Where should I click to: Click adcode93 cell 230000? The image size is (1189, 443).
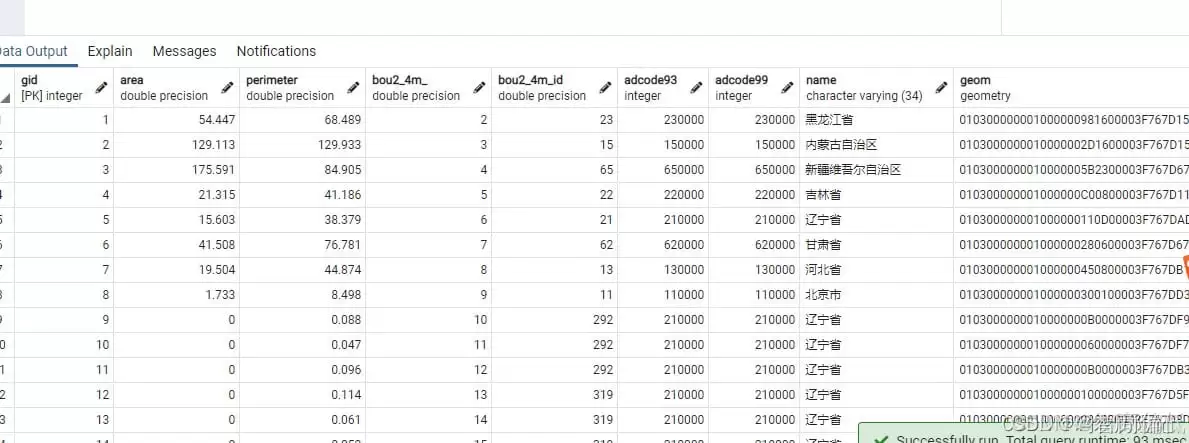click(663, 120)
